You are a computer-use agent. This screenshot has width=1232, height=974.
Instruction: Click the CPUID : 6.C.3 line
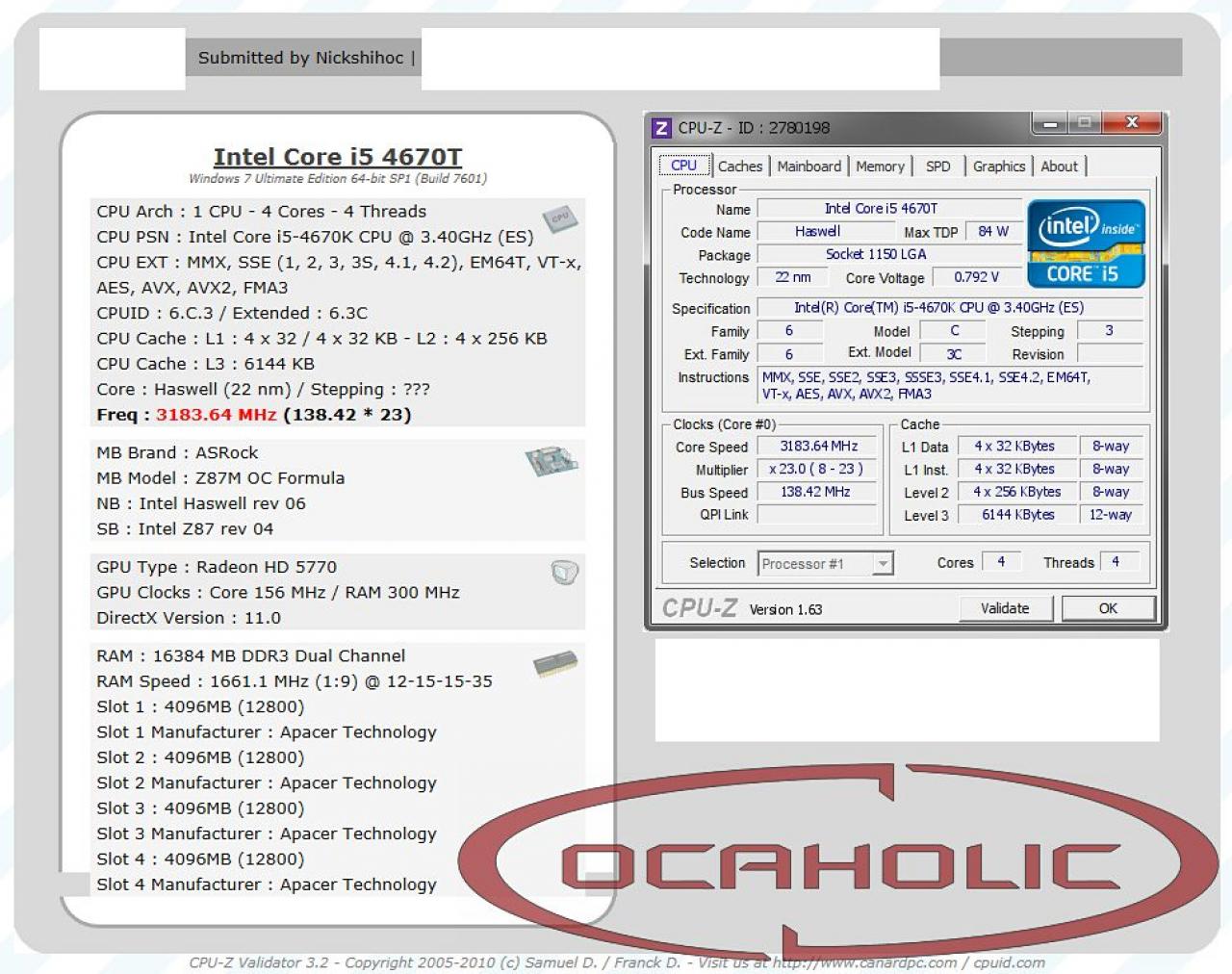click(x=232, y=314)
